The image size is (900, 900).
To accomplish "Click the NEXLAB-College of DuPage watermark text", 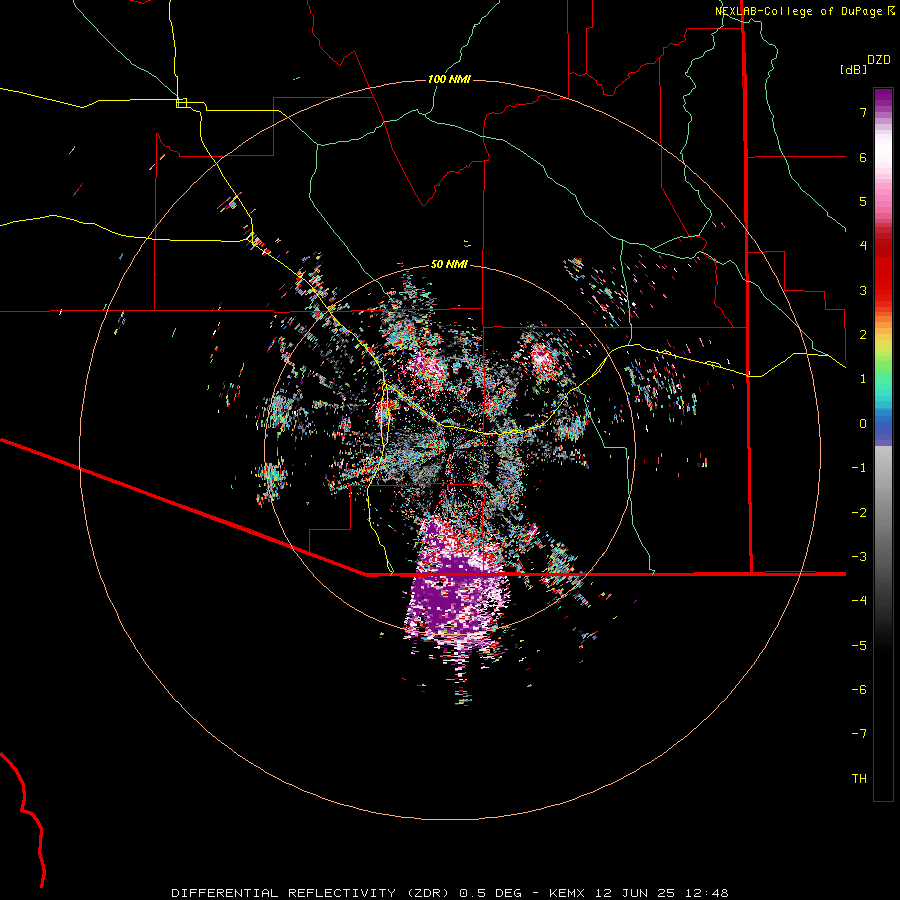I will pos(804,11).
